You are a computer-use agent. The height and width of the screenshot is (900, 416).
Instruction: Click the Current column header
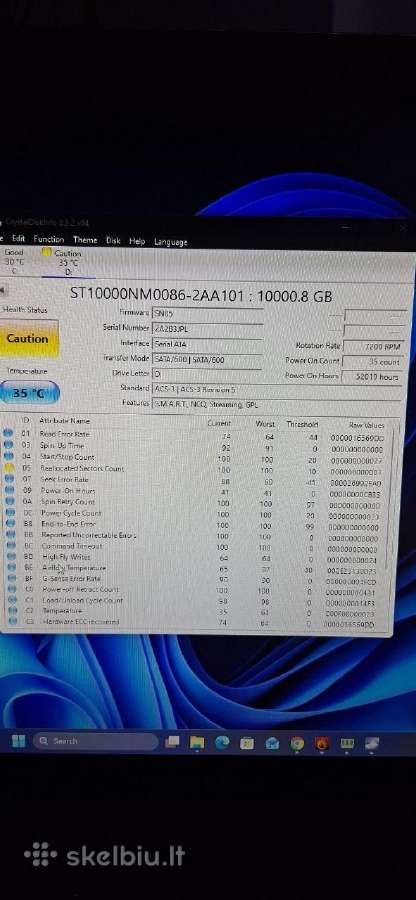coord(219,423)
